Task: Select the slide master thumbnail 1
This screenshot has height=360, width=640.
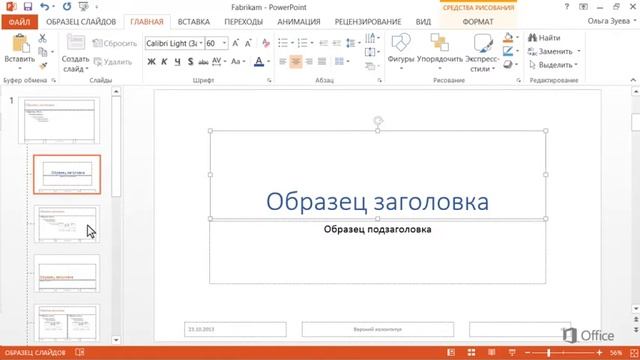Action: point(59,120)
